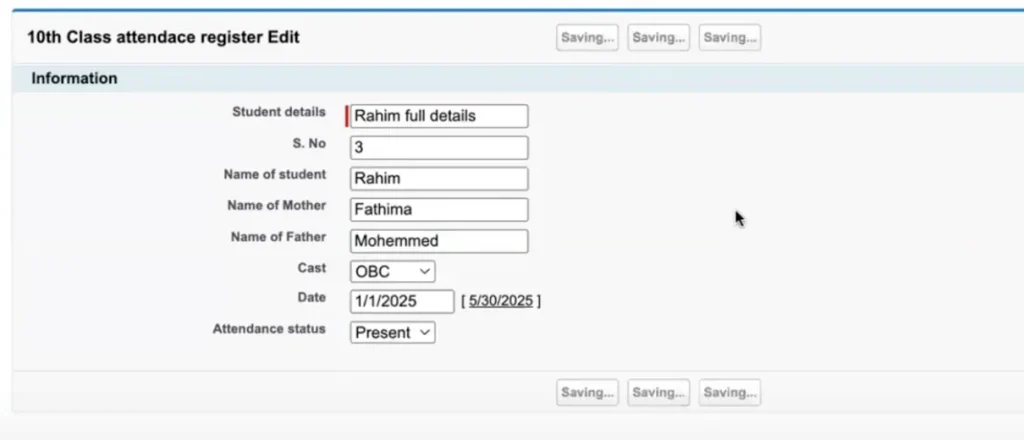Open the Attendance status dropdown
This screenshot has width=1024, height=440.
click(x=392, y=332)
